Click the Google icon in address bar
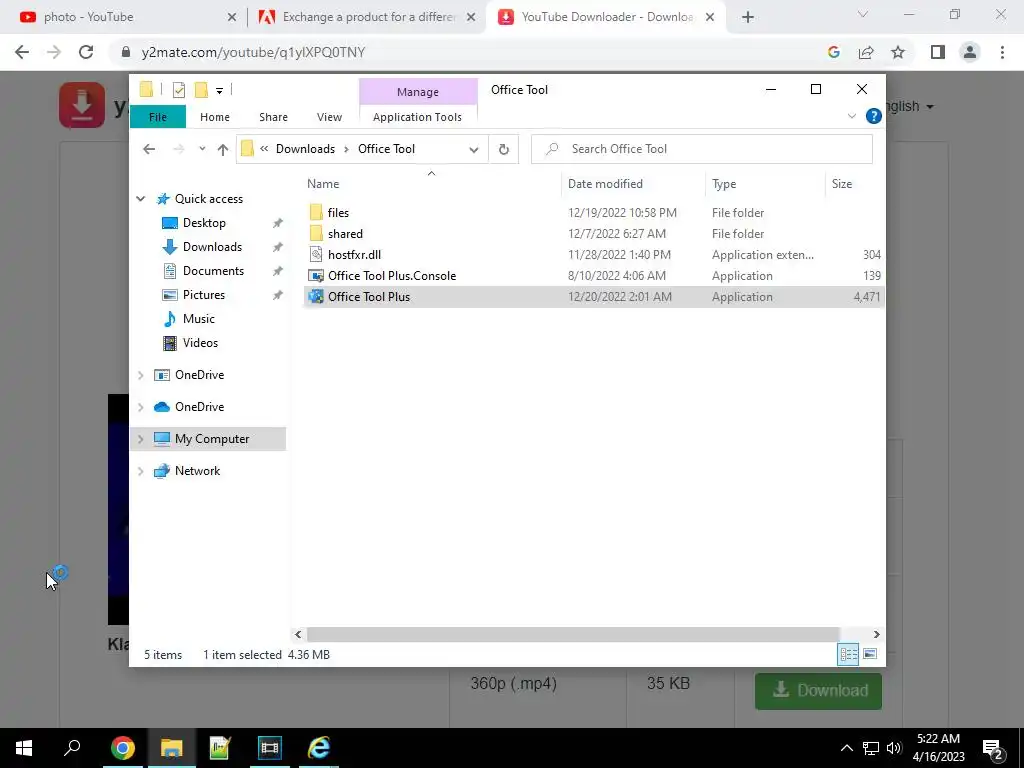Viewport: 1024px width, 768px height. pyautogui.click(x=833, y=52)
